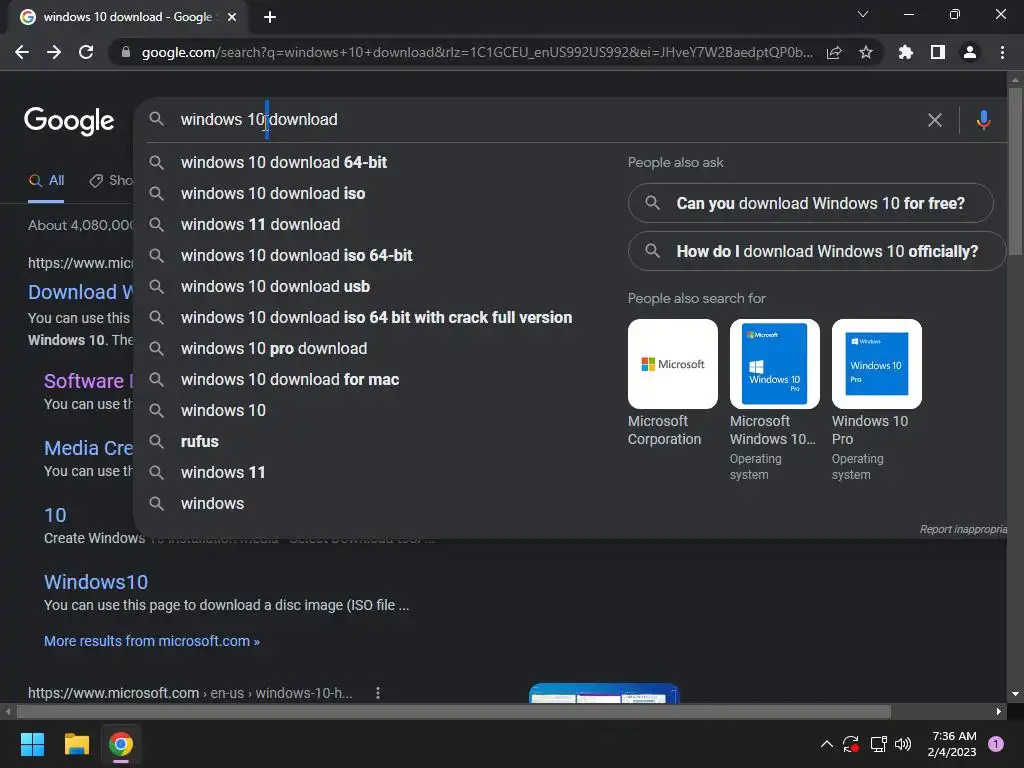Open the tab search chevron
The width and height of the screenshot is (1024, 768).
[x=863, y=14]
